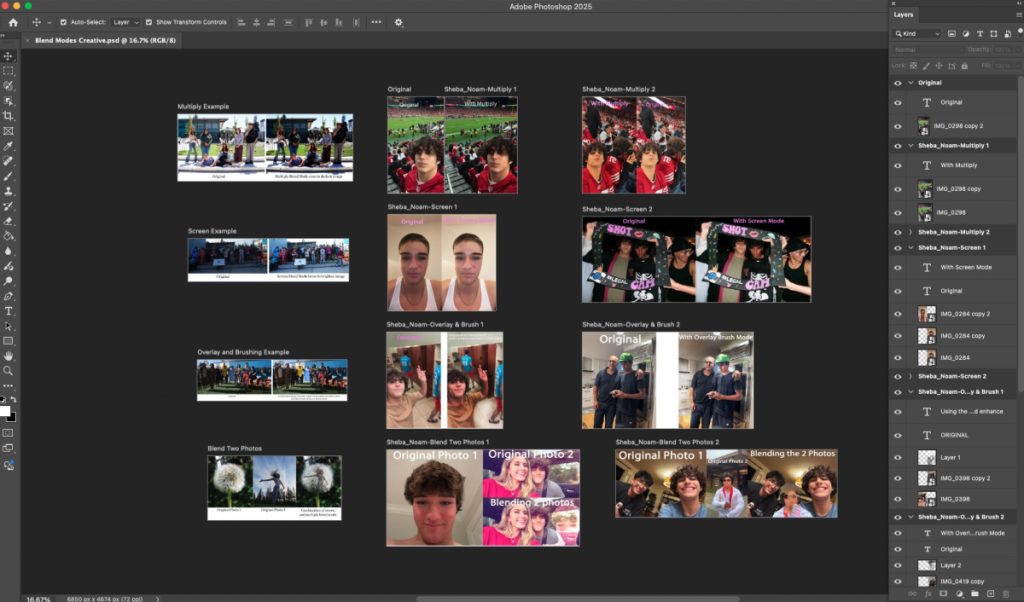Expand the Sheba_Noam-Multiply 2 group
Viewport: 1024px width, 602px height.
pos(910,232)
